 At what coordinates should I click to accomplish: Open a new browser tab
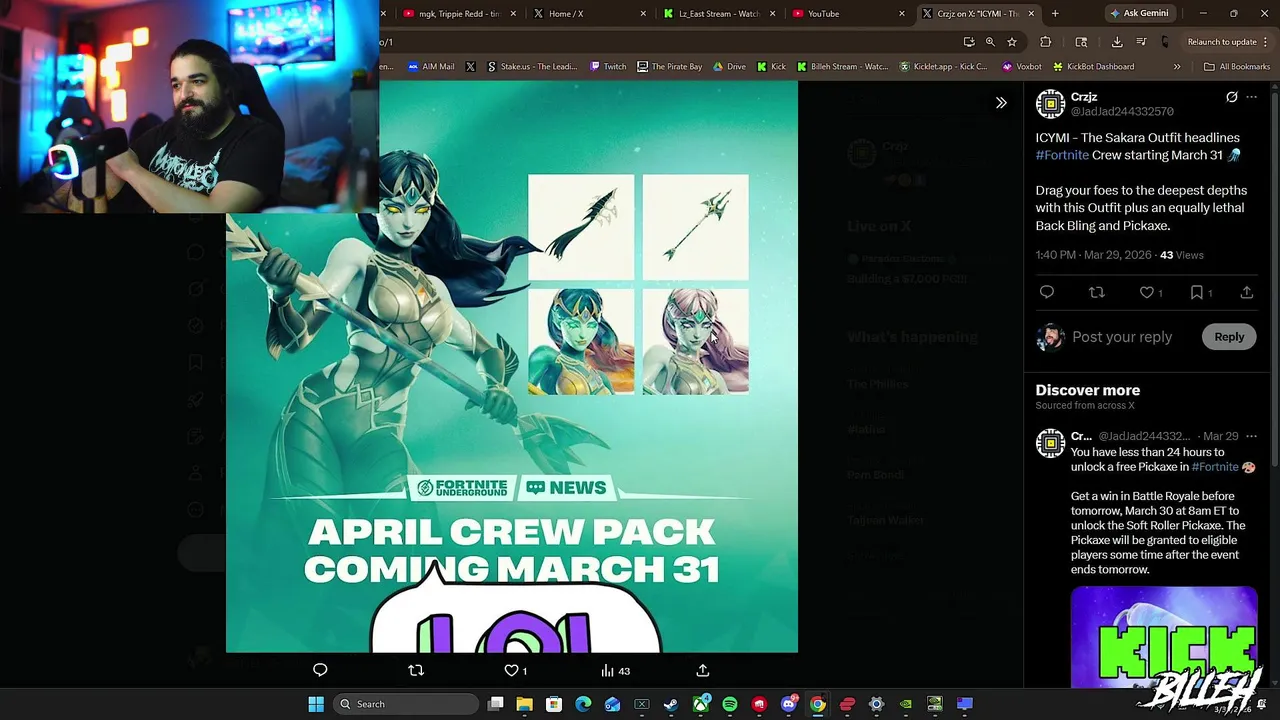click(x=1055, y=14)
